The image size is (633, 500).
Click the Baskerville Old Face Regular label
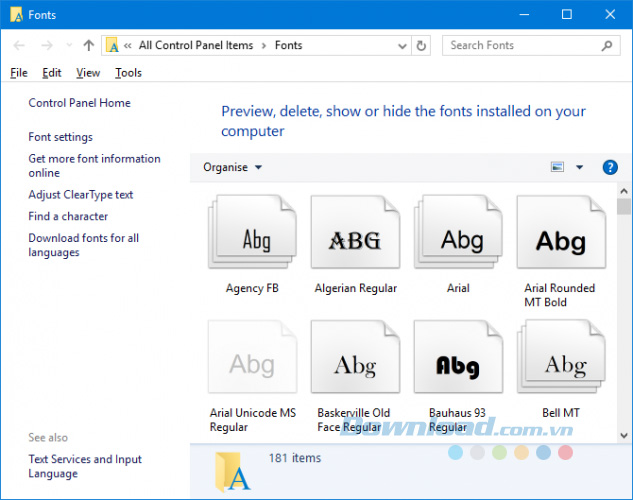tap(354, 420)
